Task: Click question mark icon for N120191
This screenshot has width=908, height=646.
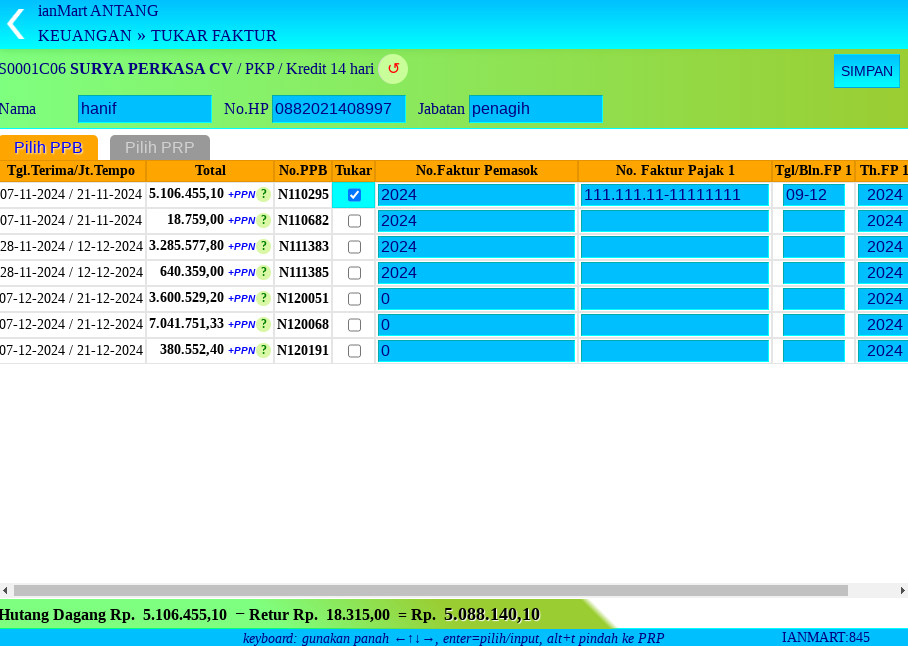Action: pyautogui.click(x=264, y=351)
